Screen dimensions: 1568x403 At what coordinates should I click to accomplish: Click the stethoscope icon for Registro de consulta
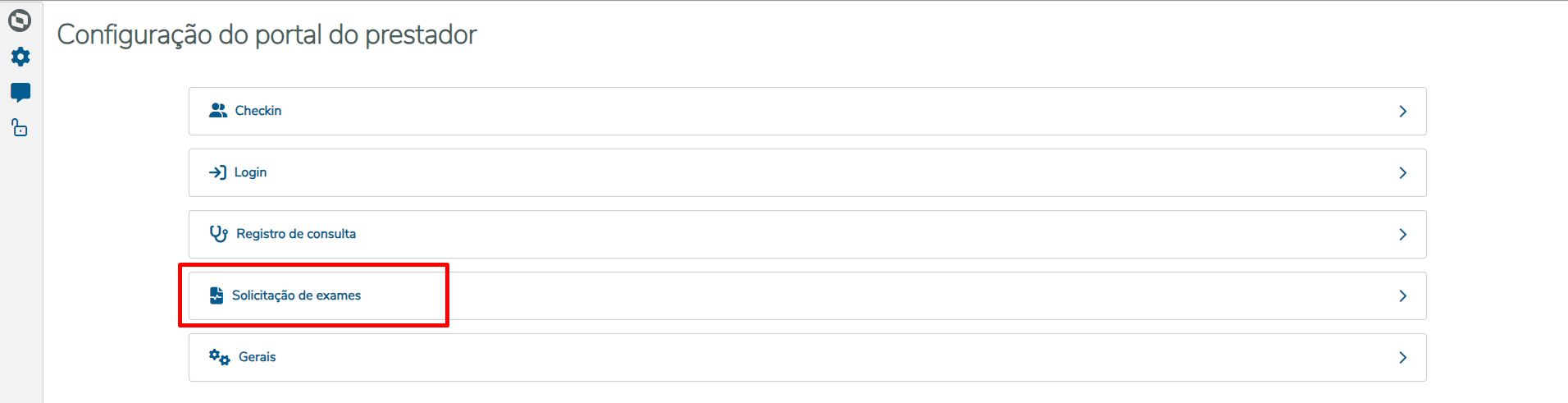[x=219, y=234]
